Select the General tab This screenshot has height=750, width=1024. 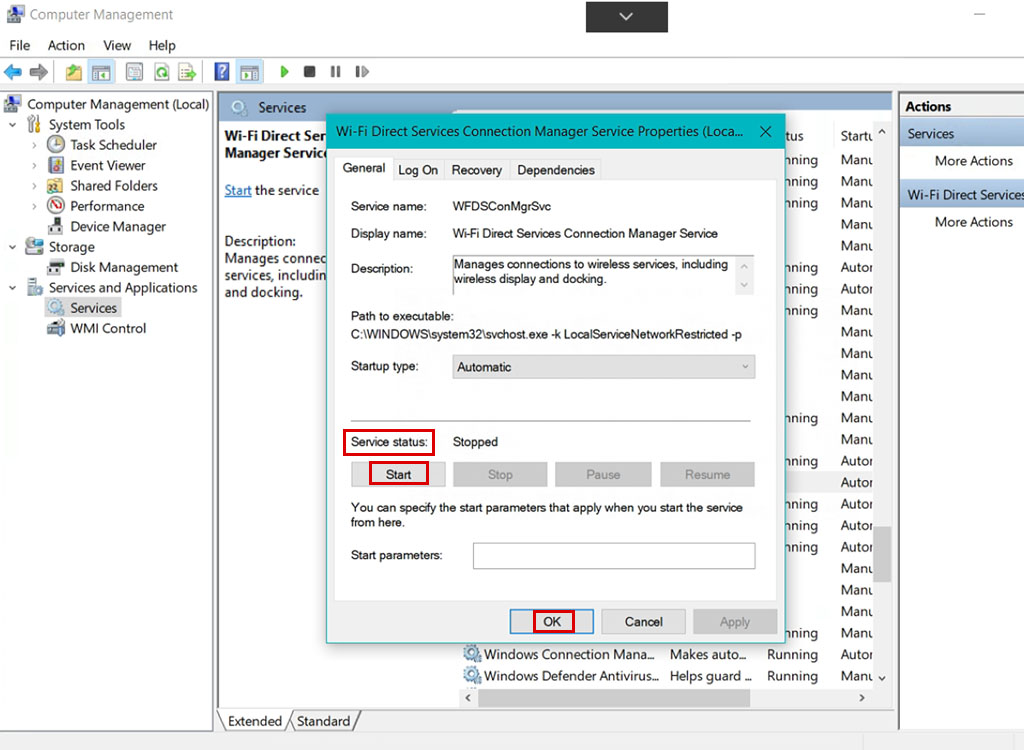coord(364,168)
